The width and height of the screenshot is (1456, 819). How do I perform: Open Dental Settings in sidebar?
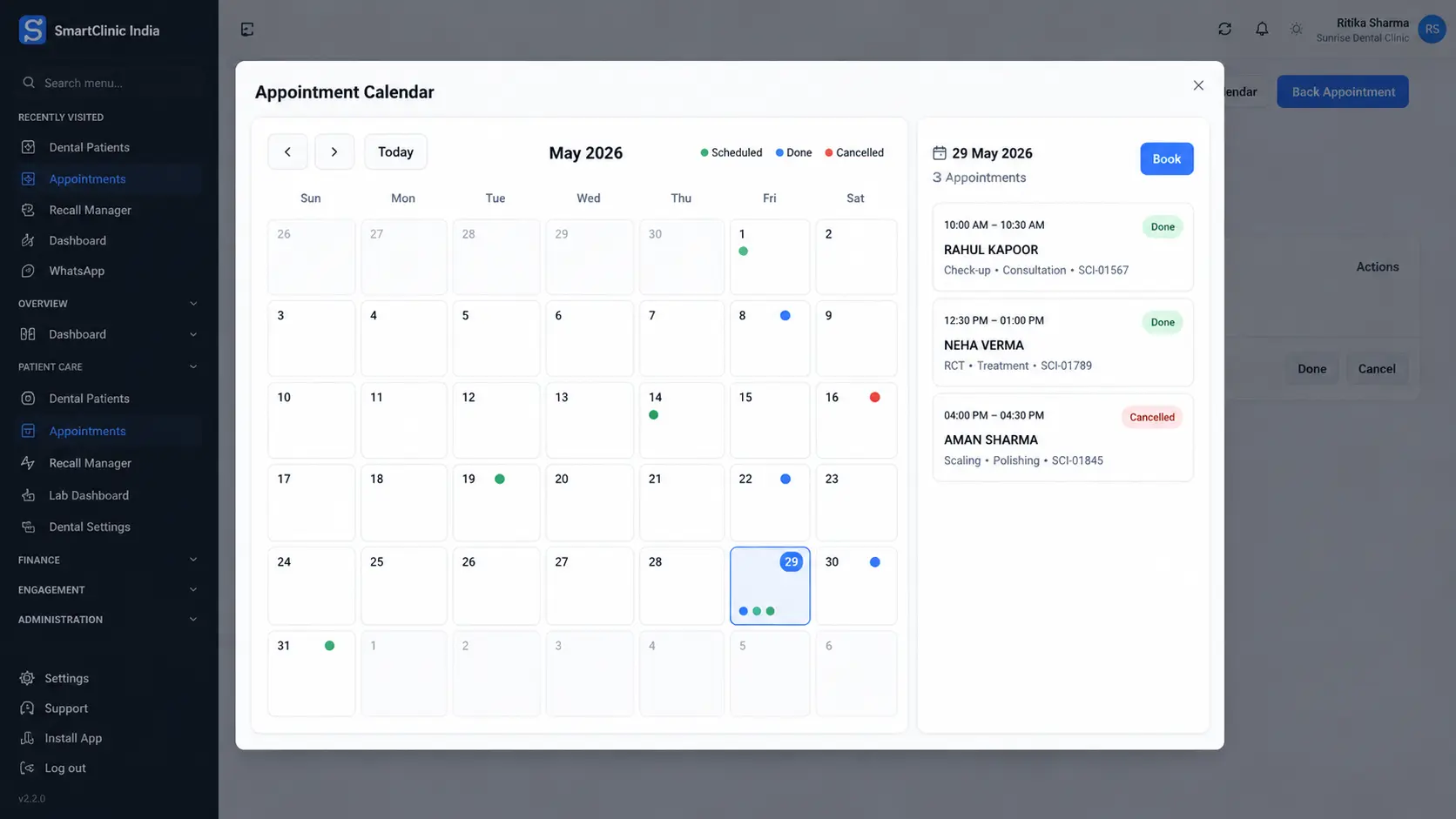(x=109, y=527)
